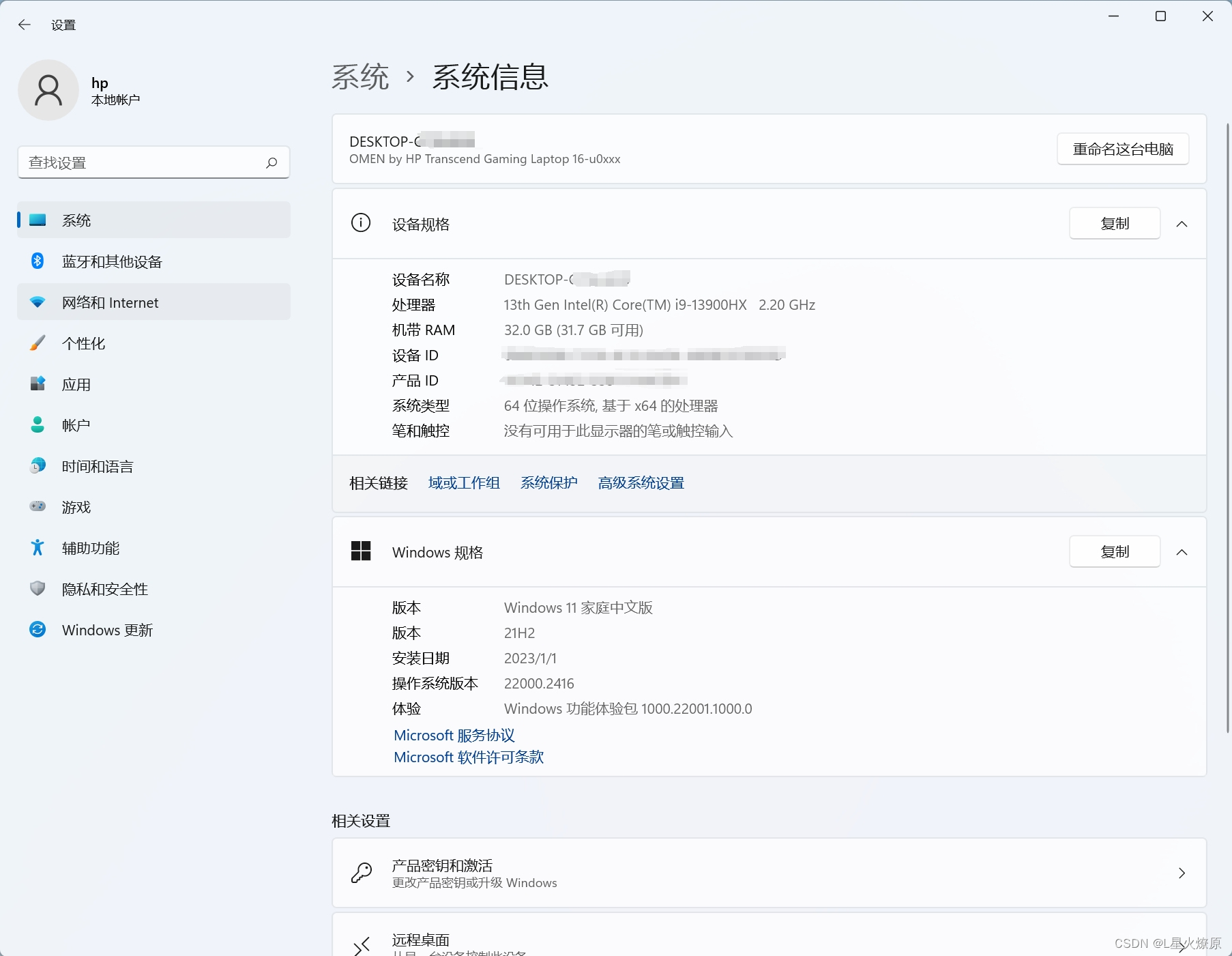Minimize the Settings window
This screenshot has height=956, width=1232.
coord(1114,16)
